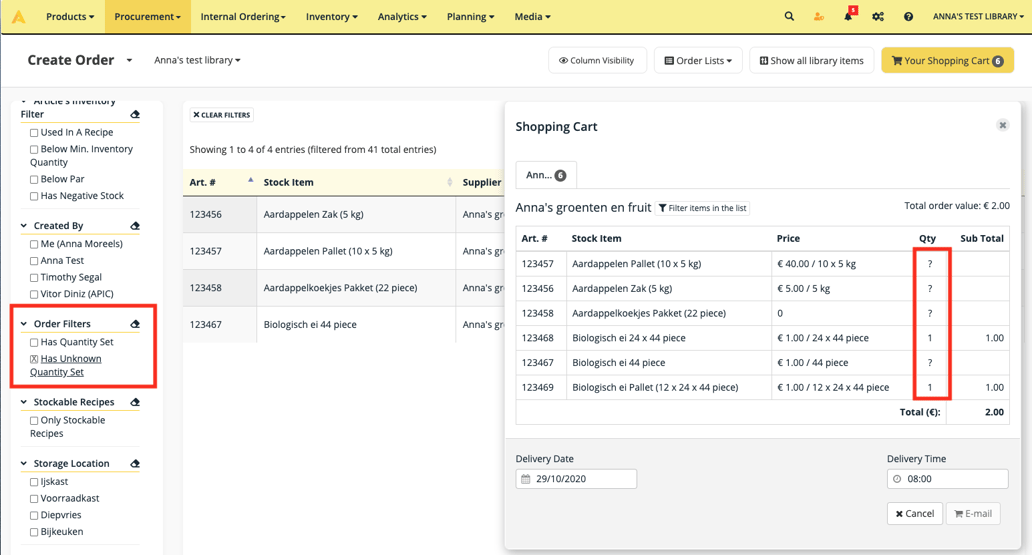Clear Created By filter with eraser icon
The width and height of the screenshot is (1032, 555).
pyautogui.click(x=135, y=226)
